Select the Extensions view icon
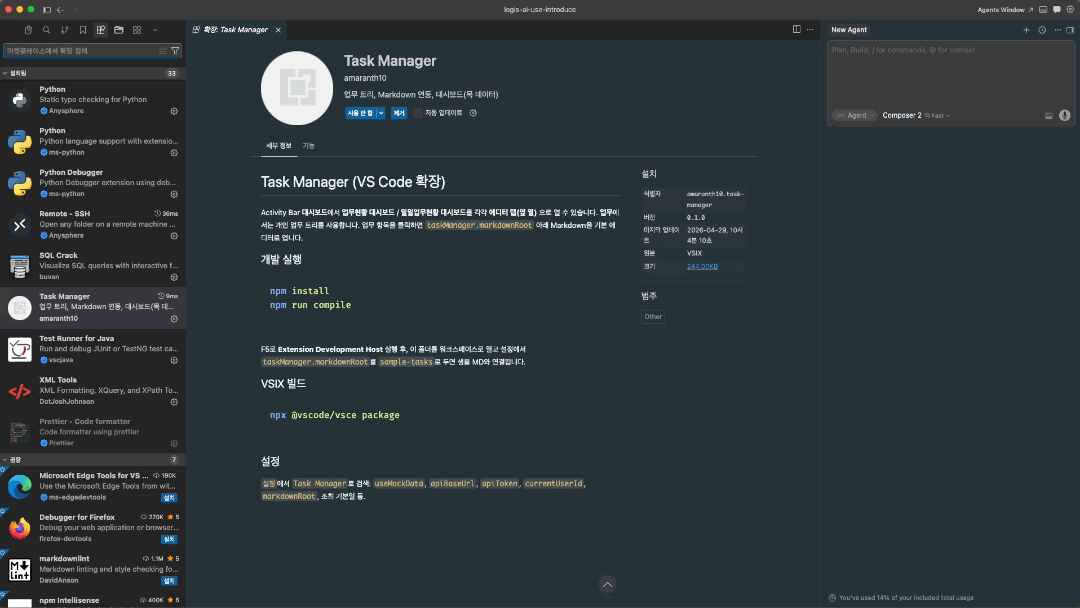Viewport: 1080px width, 608px height. point(101,30)
